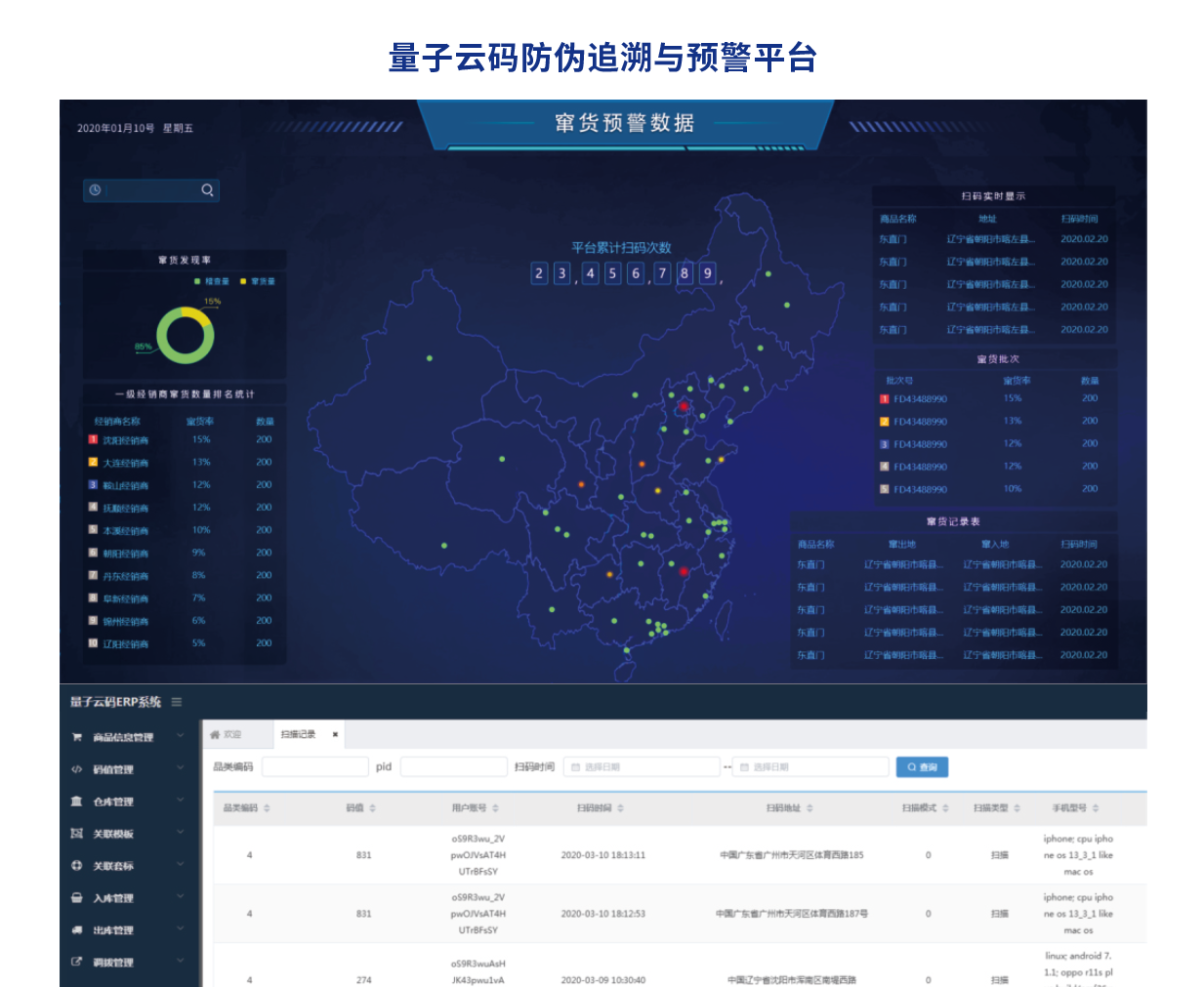Image resolution: width=1204 pixels, height=987 pixels.
Task: Expand the 关联模板 sidebar menu chevron
Action: click(181, 833)
